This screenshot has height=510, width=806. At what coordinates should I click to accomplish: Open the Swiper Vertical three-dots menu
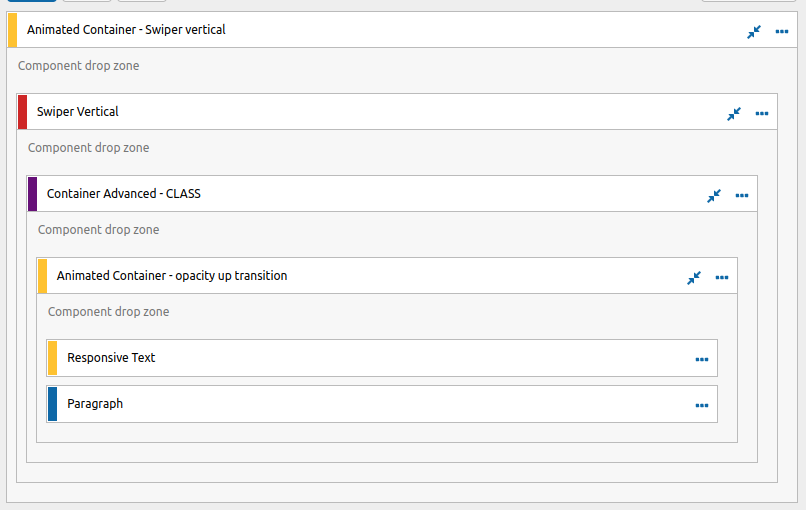762,114
